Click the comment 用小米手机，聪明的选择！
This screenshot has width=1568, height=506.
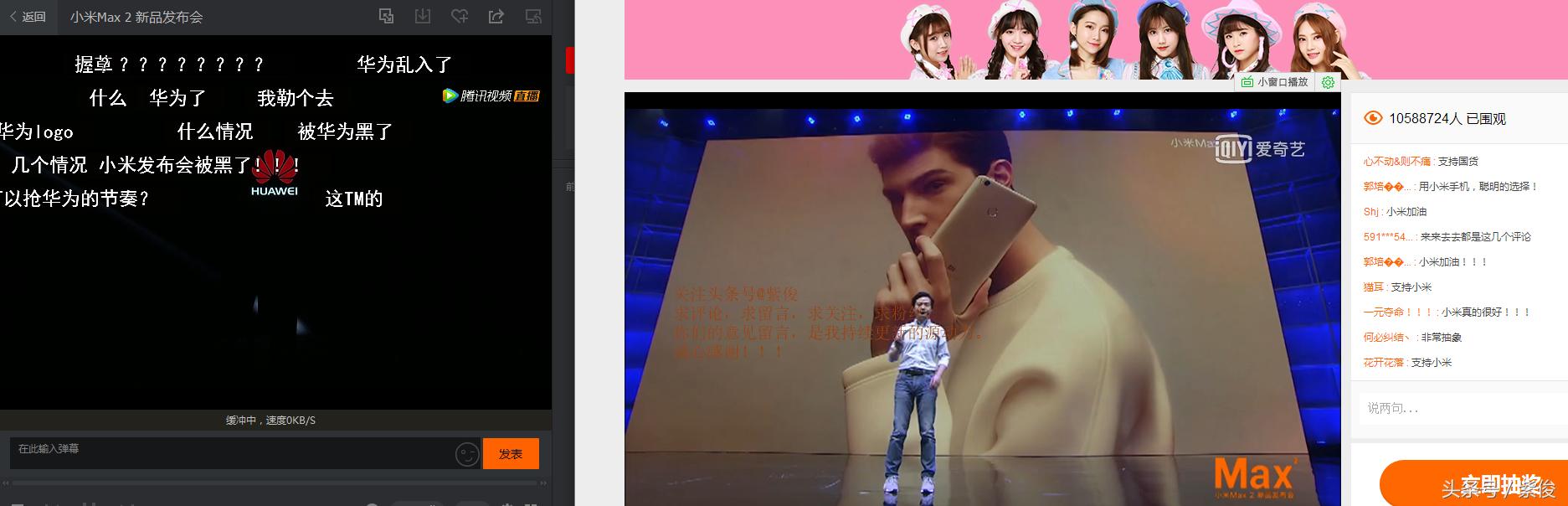1478,186
